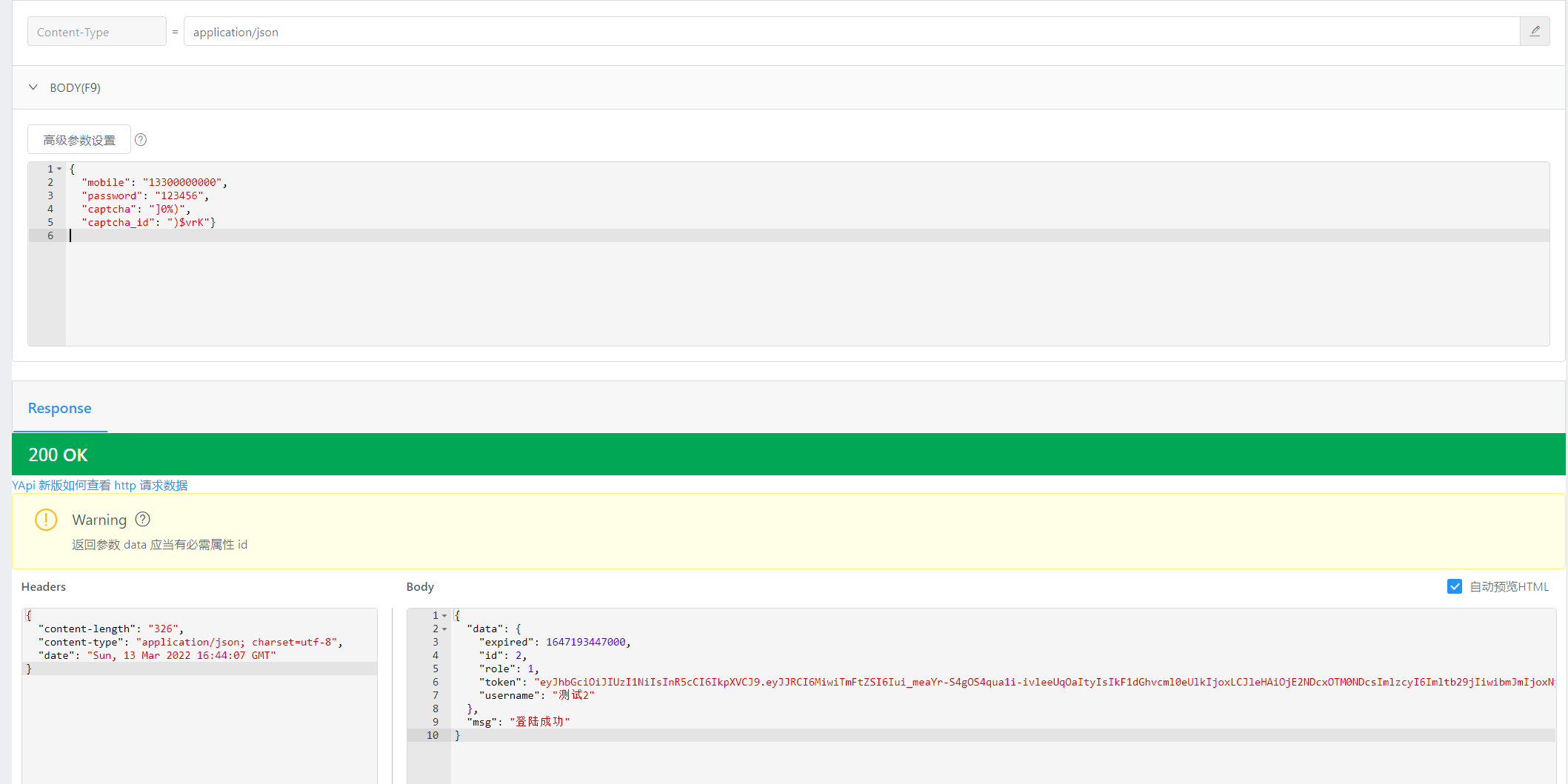
Task: Click the "id": 2 line in response
Action: point(503,655)
